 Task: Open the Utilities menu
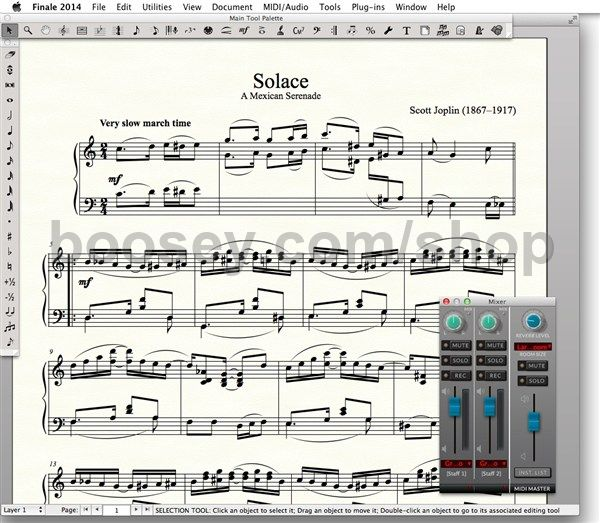pyautogui.click(x=157, y=7)
